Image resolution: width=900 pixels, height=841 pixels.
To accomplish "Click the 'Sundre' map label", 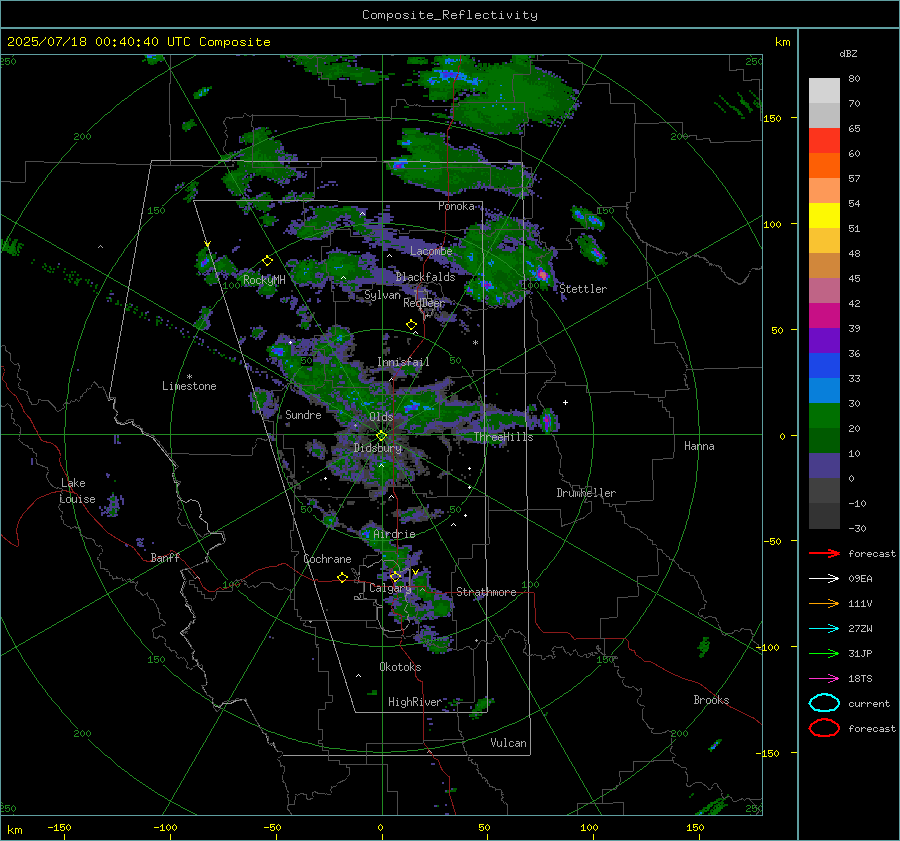I will [x=303, y=414].
